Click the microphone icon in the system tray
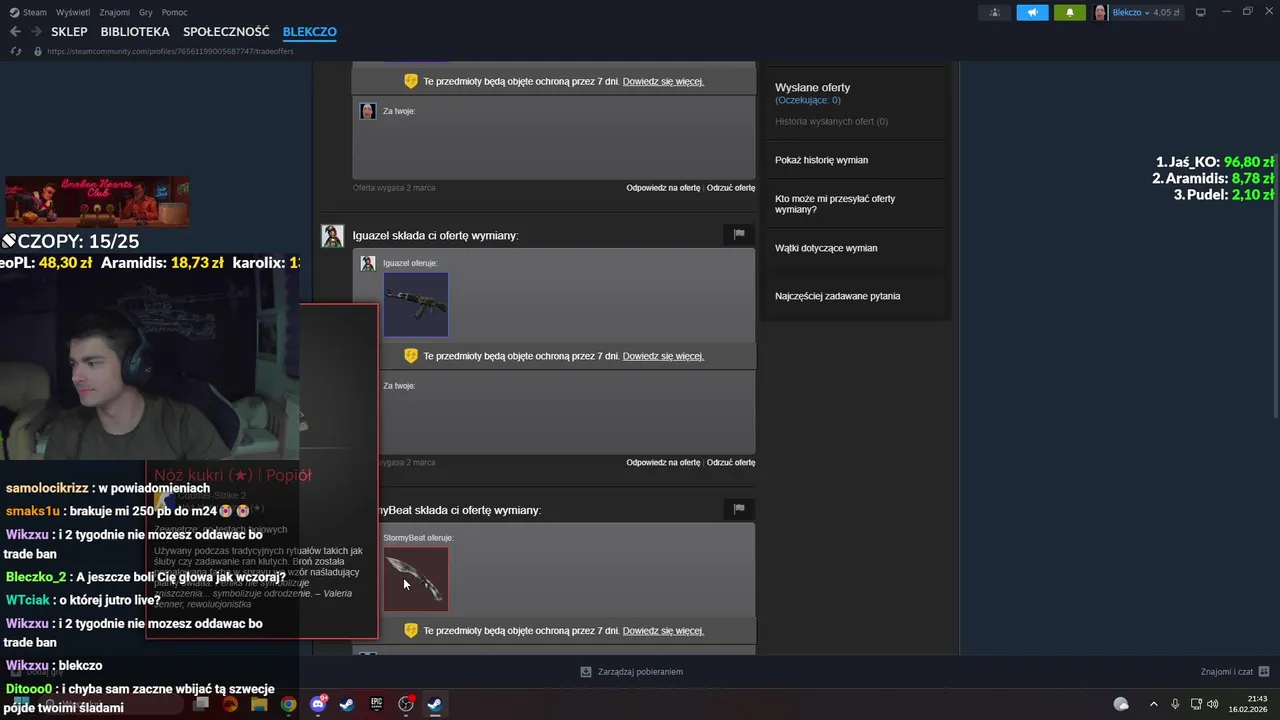This screenshot has width=1280, height=720. pyautogui.click(x=1175, y=704)
